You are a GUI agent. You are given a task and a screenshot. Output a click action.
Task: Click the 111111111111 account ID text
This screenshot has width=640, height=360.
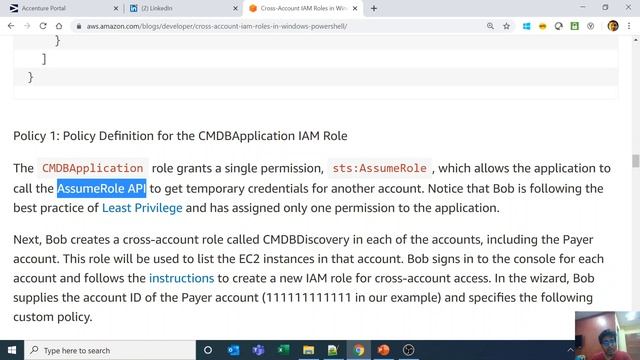pos(308,297)
